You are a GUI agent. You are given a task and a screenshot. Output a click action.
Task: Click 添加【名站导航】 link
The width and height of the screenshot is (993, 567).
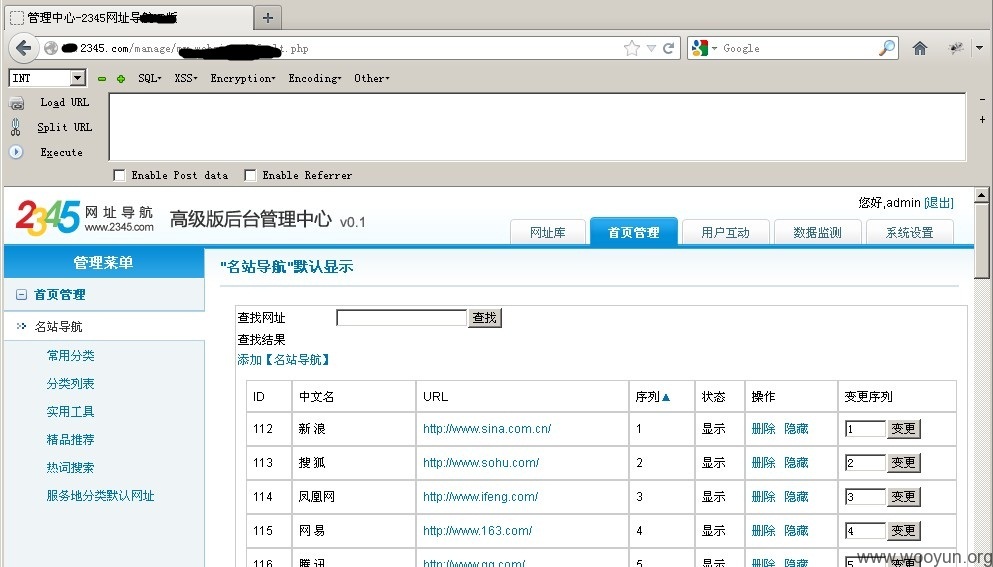coord(283,360)
